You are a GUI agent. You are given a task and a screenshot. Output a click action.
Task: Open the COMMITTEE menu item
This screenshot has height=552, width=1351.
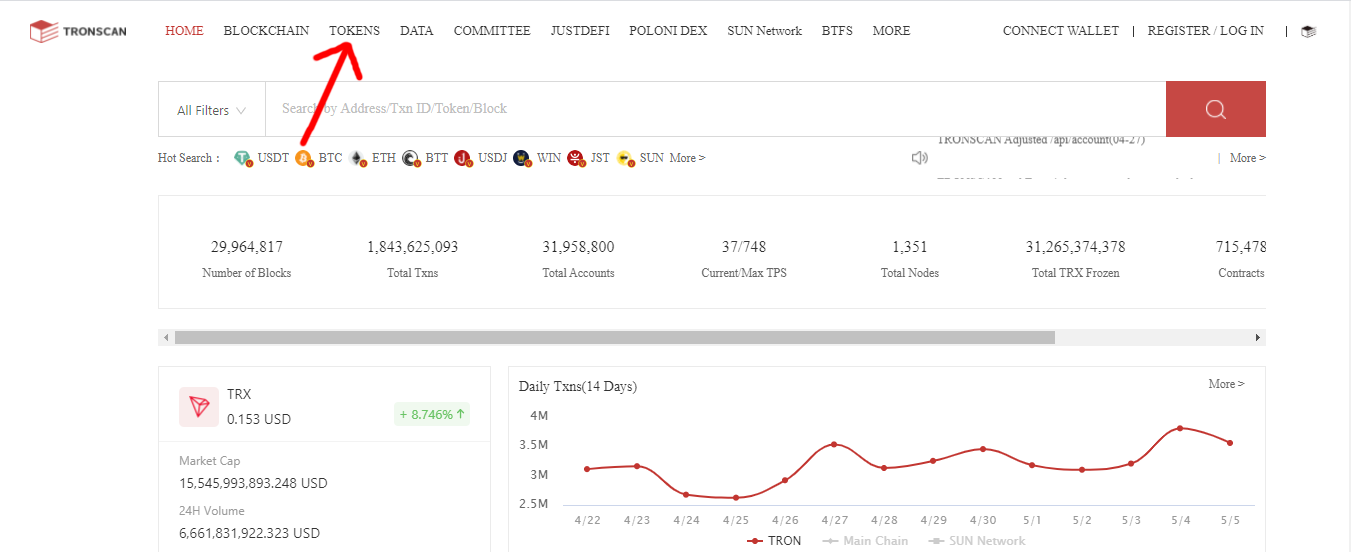click(x=492, y=31)
